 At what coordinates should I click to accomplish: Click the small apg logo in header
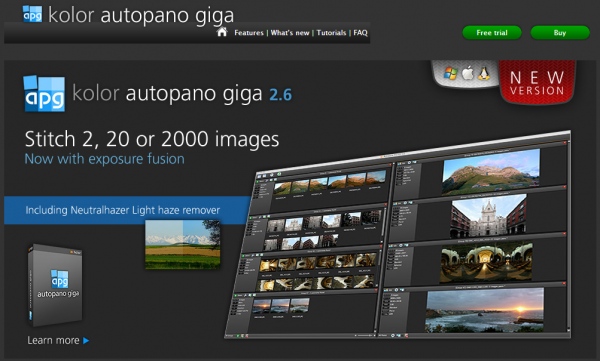[x=33, y=14]
